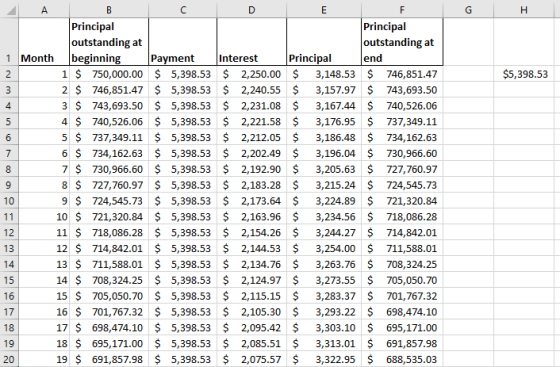Screen dimensions: 560x367
Task: Select principal cell 3,283.37
Action: [x=324, y=296]
